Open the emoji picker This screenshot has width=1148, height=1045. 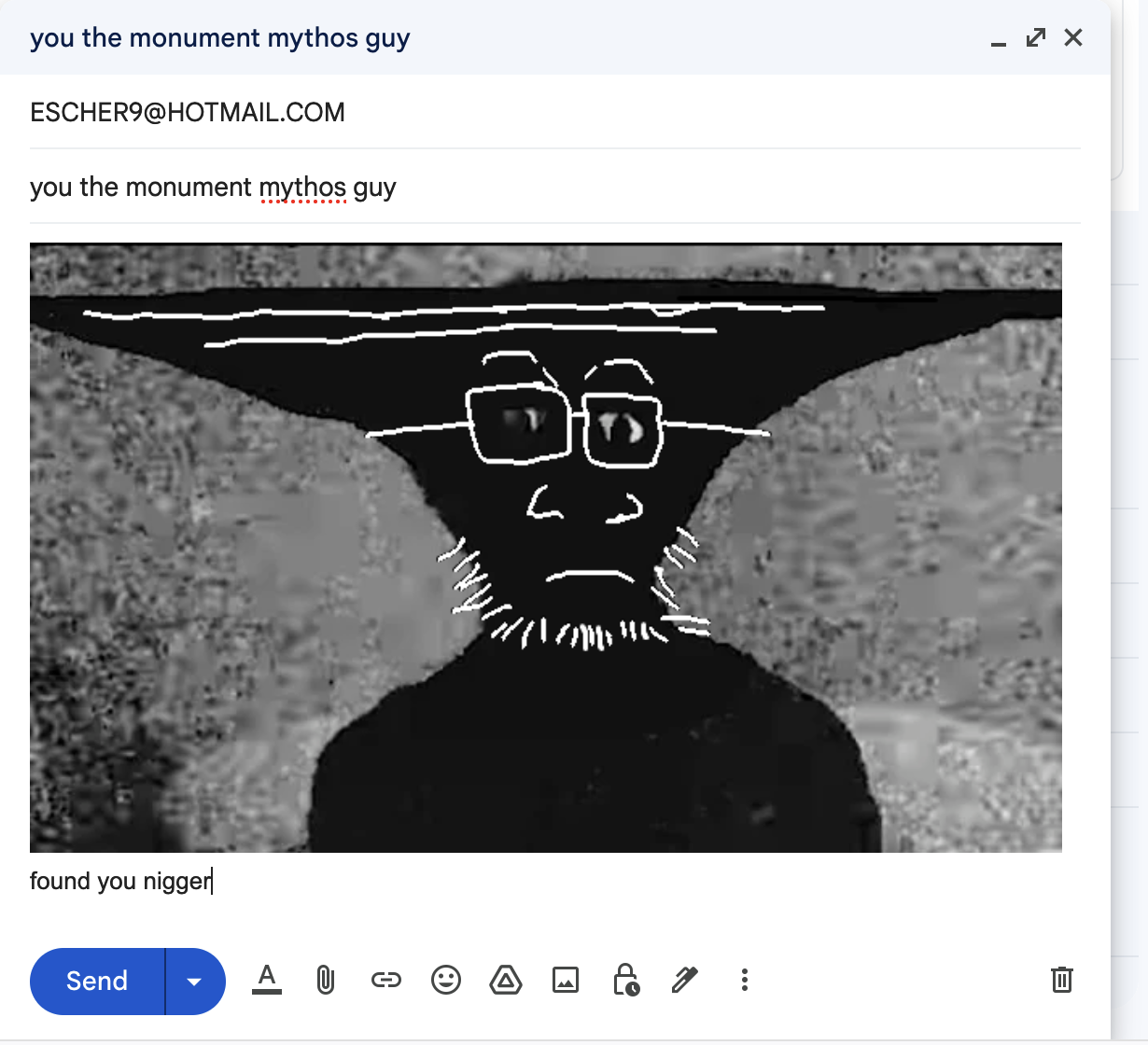[x=446, y=980]
